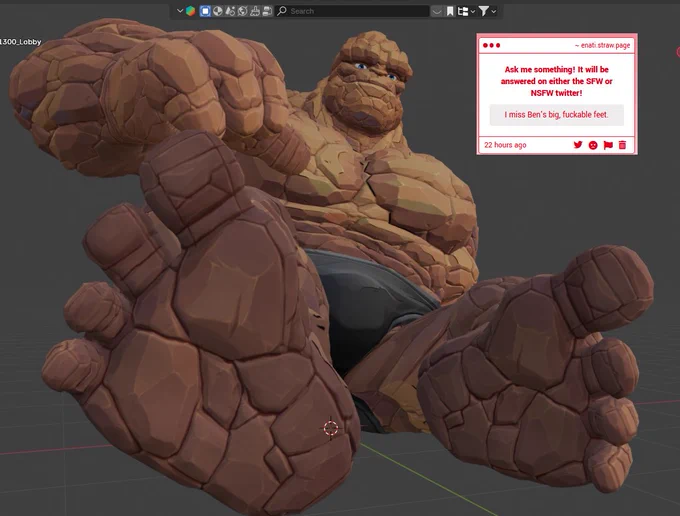The image size is (680, 516).
Task: Toggle the objects filter icon with shapes
Action: coord(230,11)
